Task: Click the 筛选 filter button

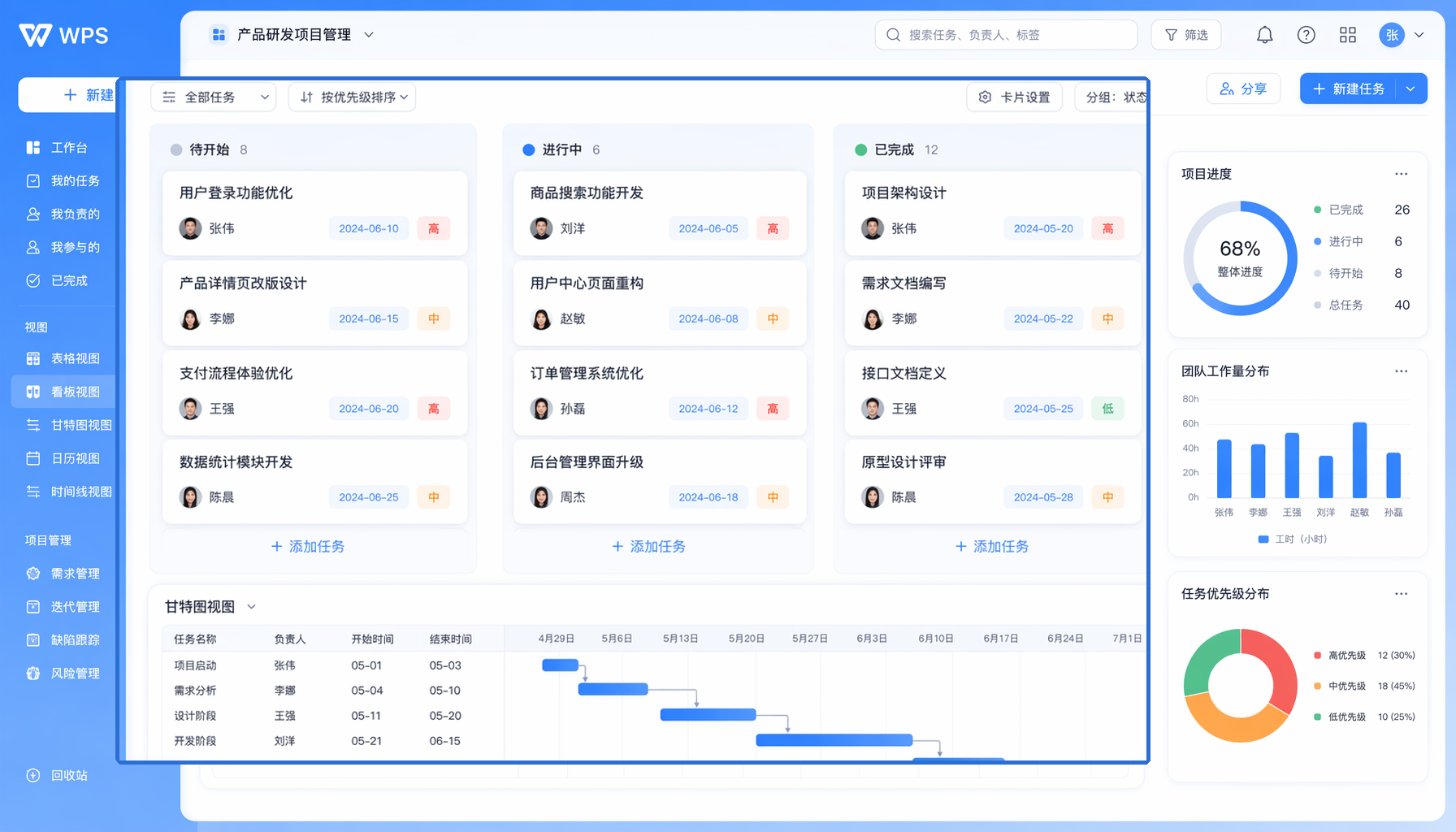Action: tap(1186, 35)
